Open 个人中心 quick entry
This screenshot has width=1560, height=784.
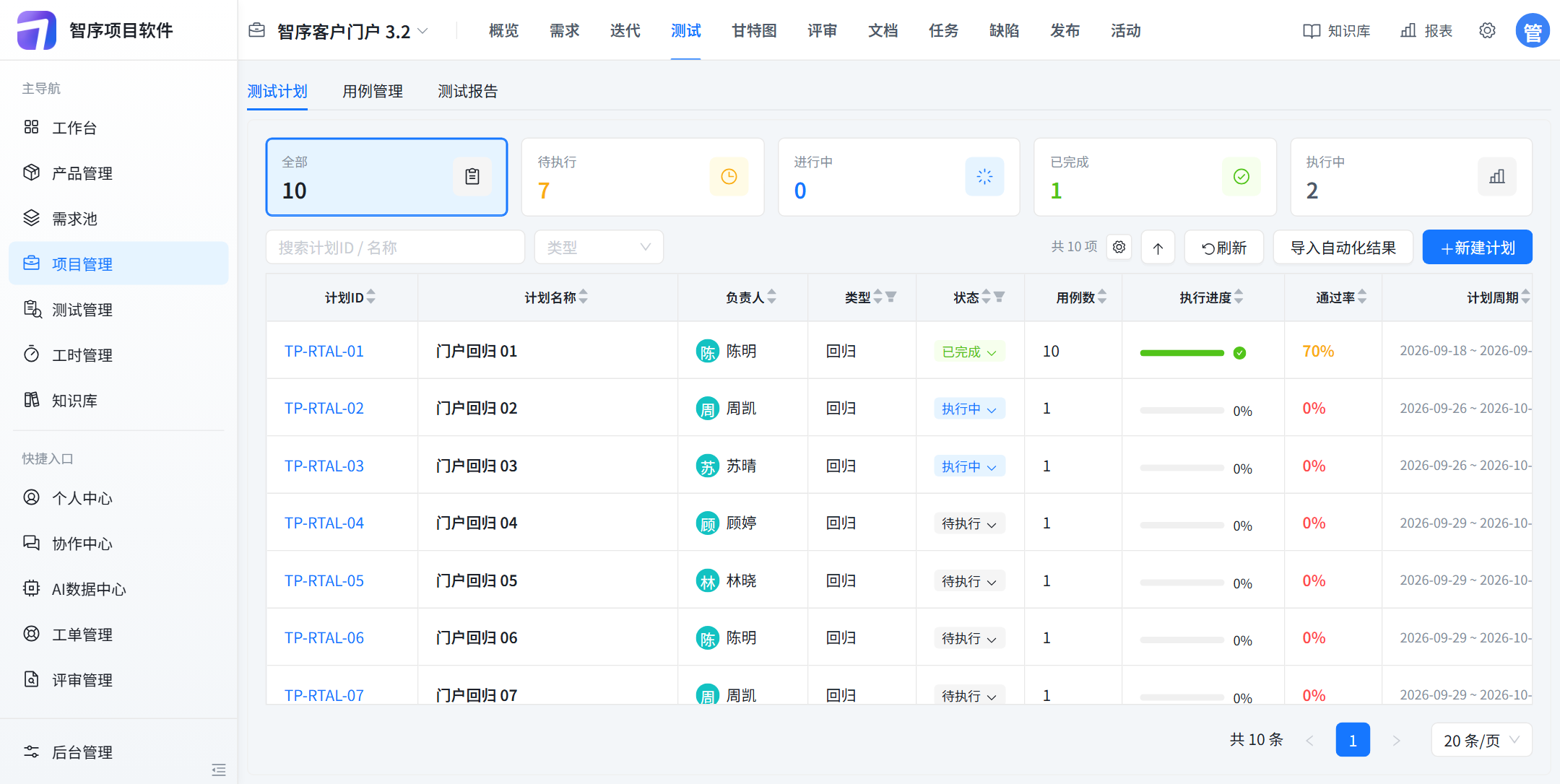[x=118, y=498]
